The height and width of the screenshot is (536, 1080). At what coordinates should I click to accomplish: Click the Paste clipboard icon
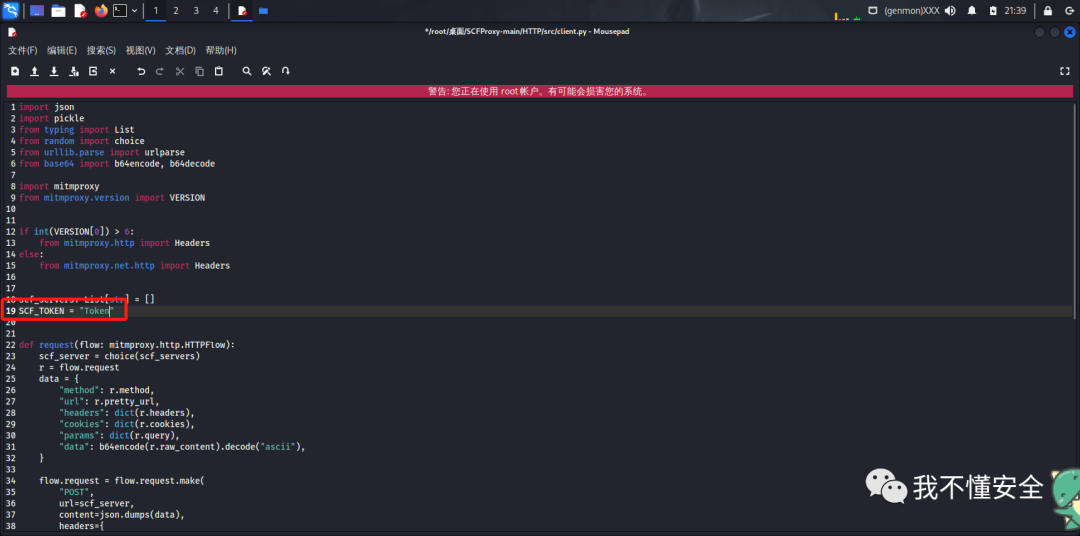(x=218, y=71)
